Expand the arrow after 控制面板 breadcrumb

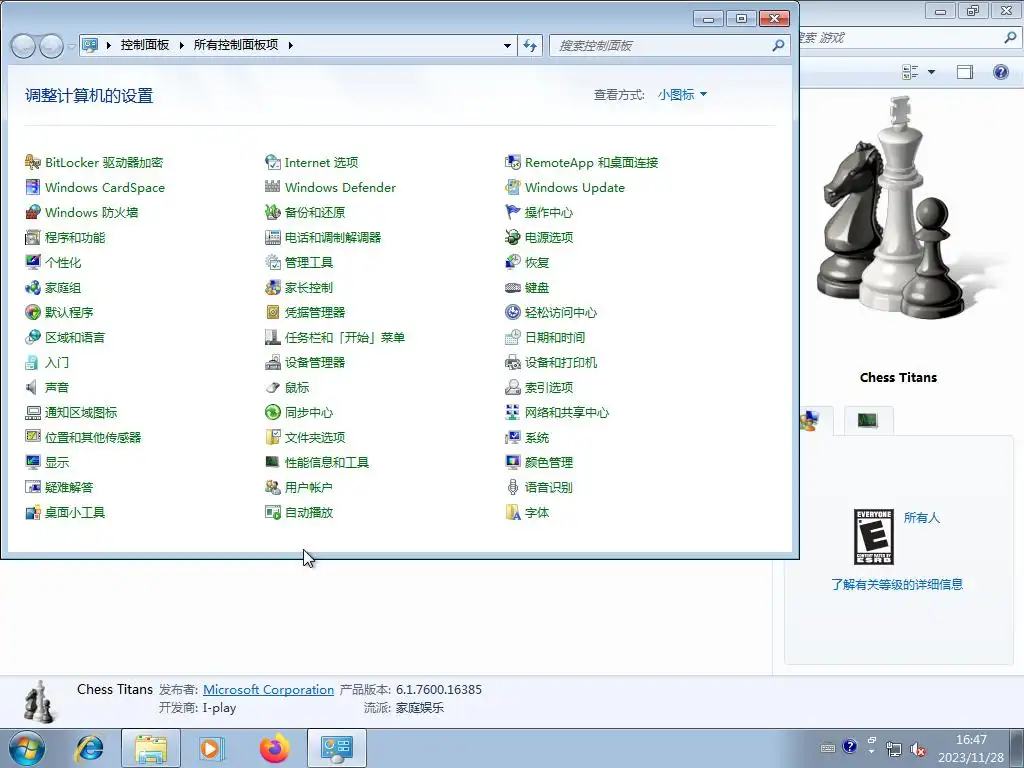point(182,45)
